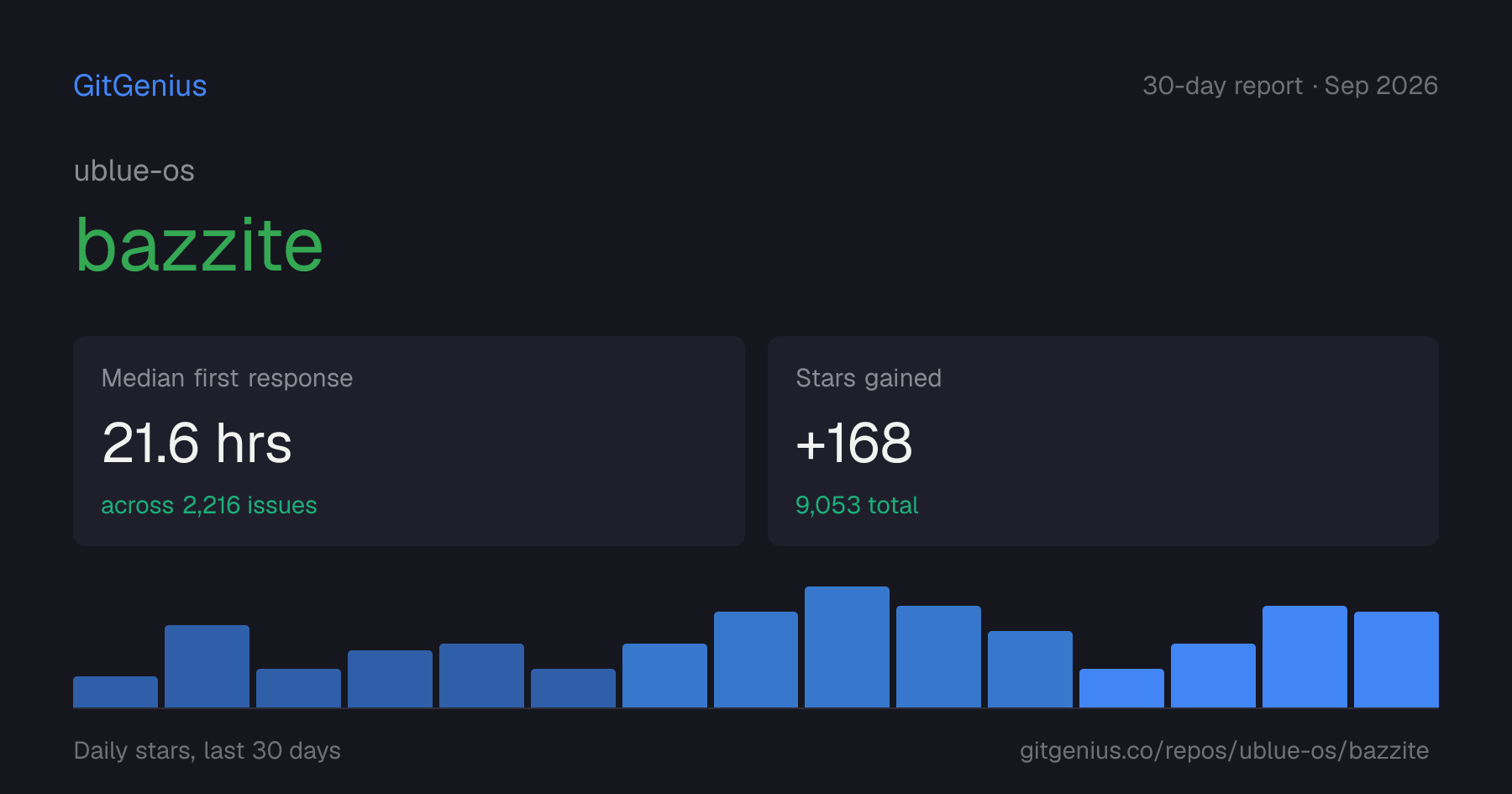Click the Daily stars, last 30 days caption
Image resolution: width=1512 pixels, height=794 pixels.
pyautogui.click(x=207, y=750)
